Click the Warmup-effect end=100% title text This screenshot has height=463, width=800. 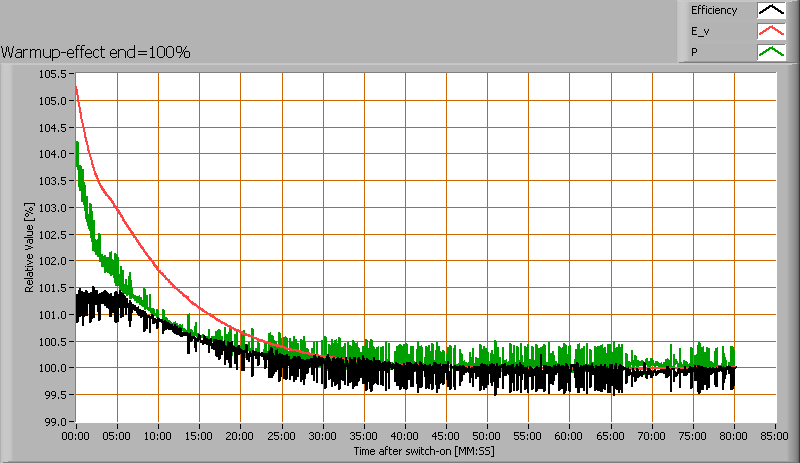point(96,52)
